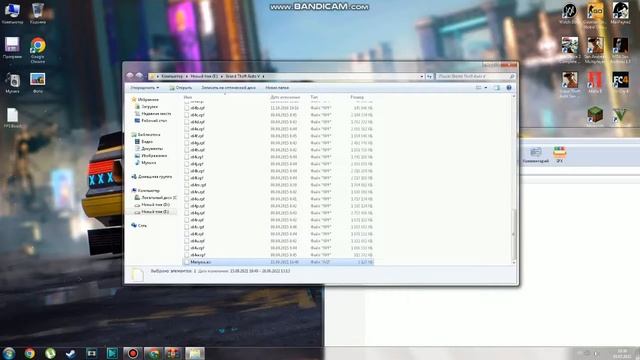This screenshot has height=360, width=640.
Task: Sort by the Тип column header
Action: tap(314, 97)
